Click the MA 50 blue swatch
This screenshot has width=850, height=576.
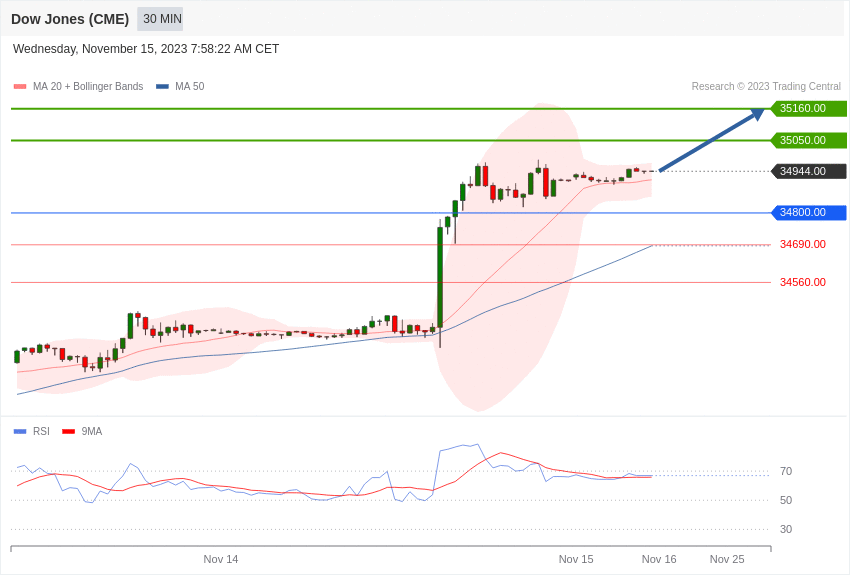[162, 86]
